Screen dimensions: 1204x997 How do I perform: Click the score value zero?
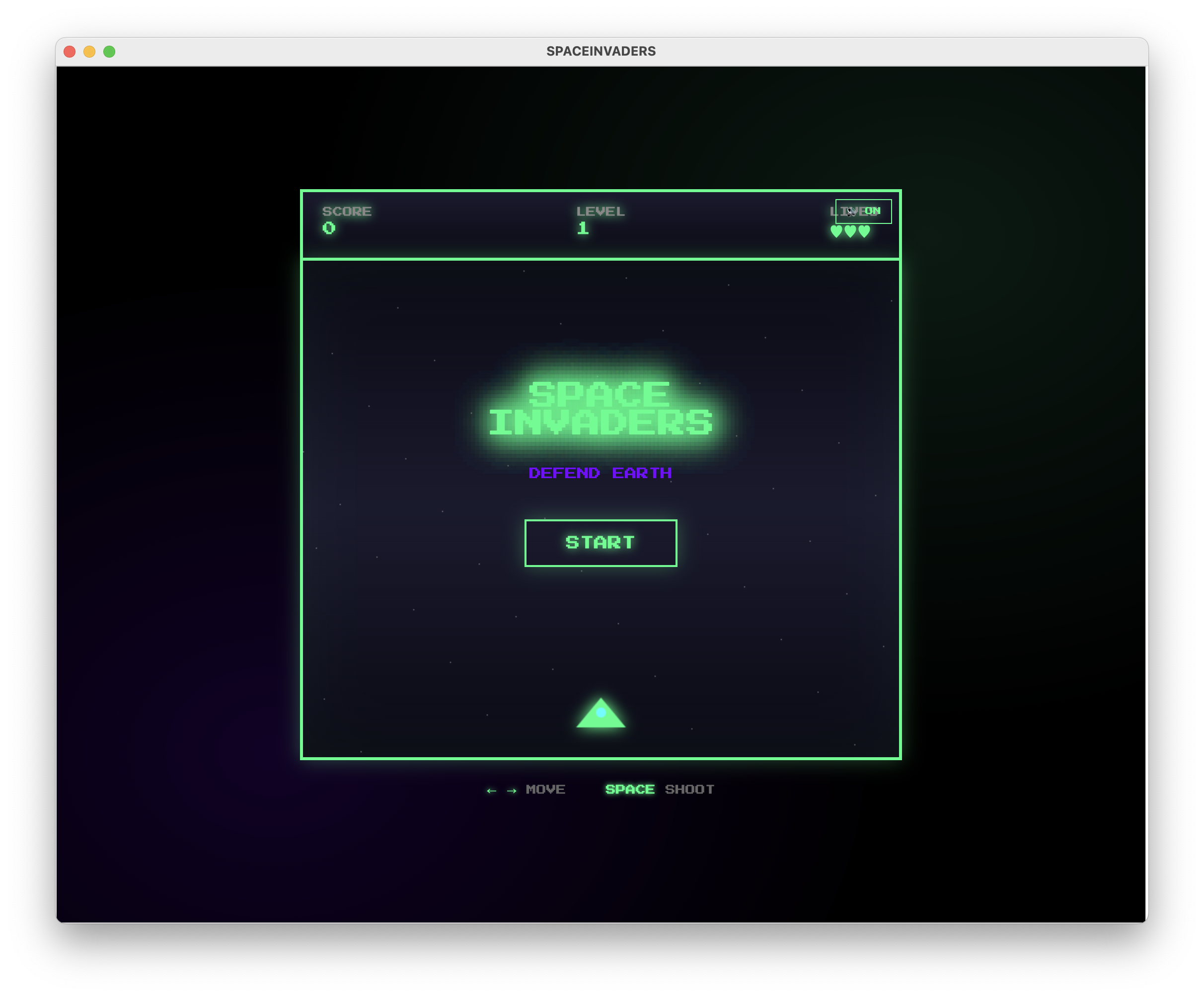(328, 228)
